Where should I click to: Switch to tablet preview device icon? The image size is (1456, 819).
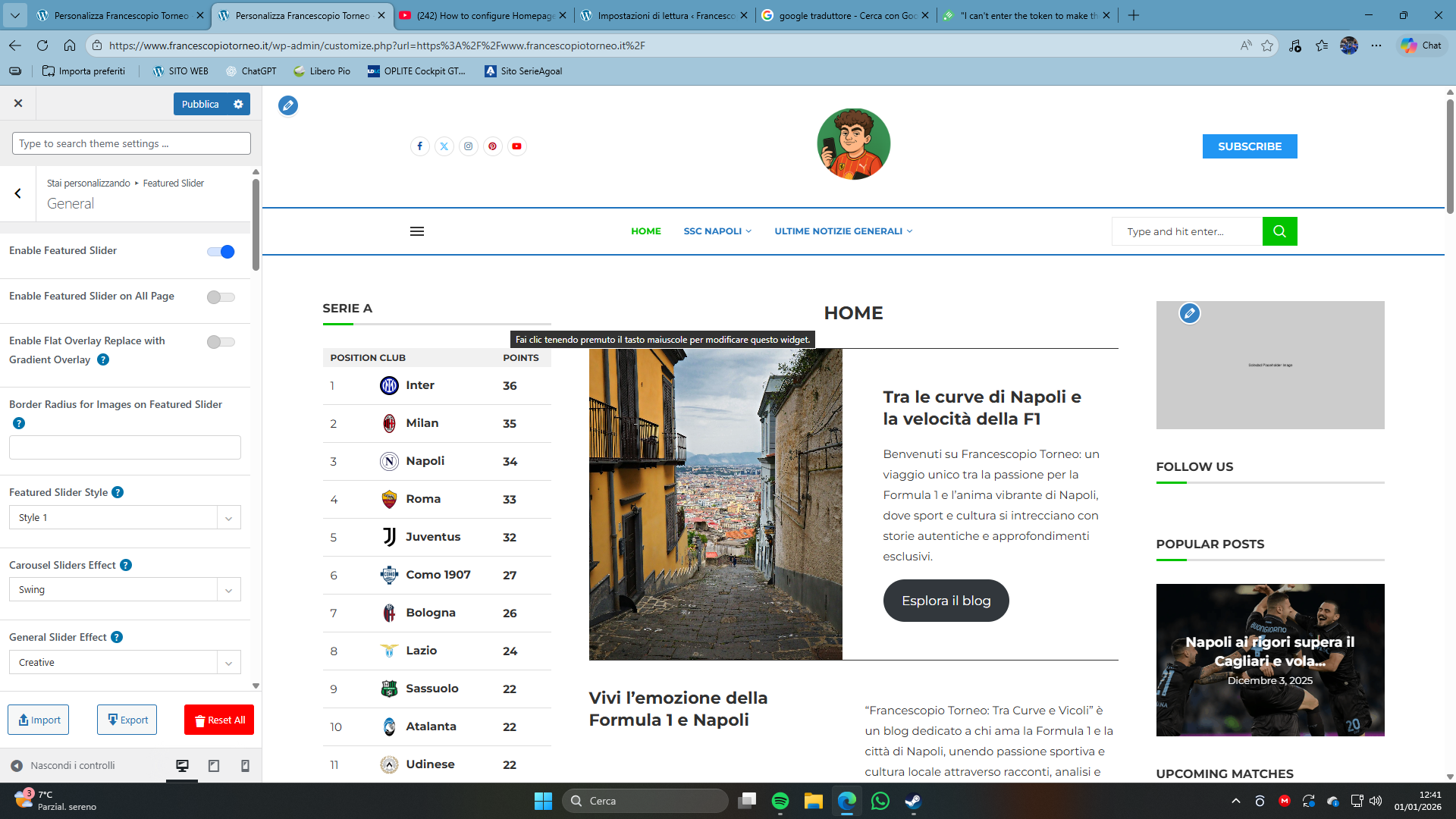coord(214,766)
